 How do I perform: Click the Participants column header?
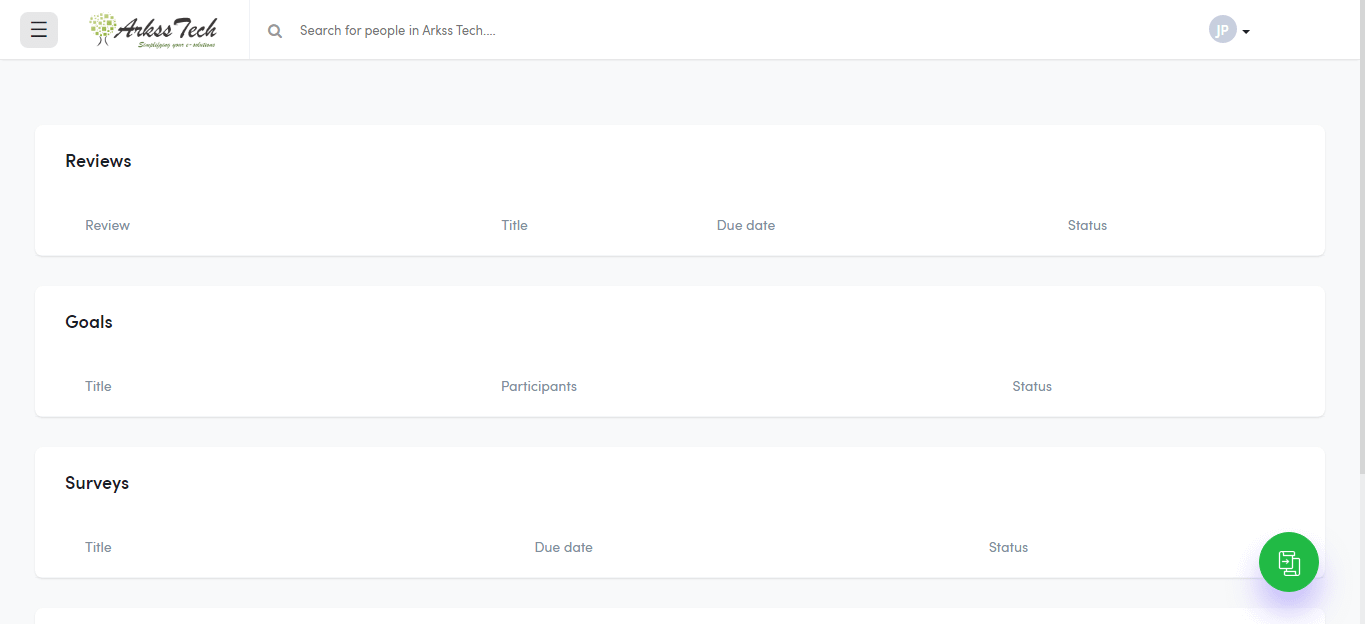click(539, 386)
